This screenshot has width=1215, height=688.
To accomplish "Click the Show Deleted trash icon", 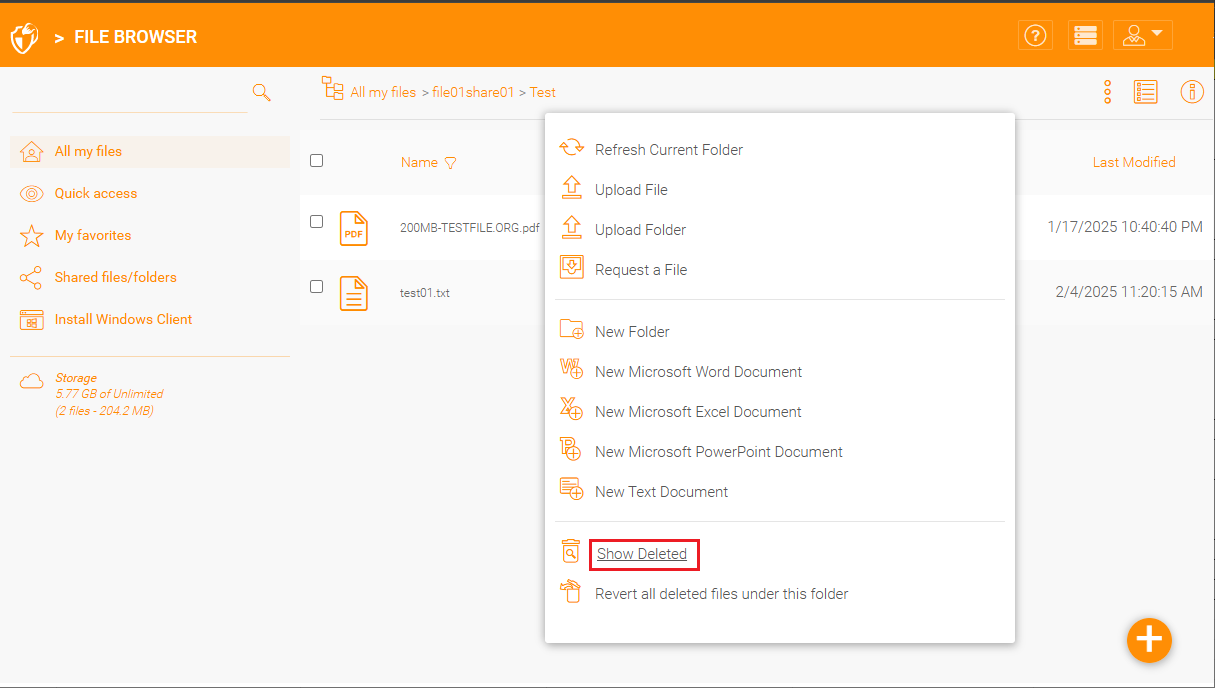I will point(570,551).
